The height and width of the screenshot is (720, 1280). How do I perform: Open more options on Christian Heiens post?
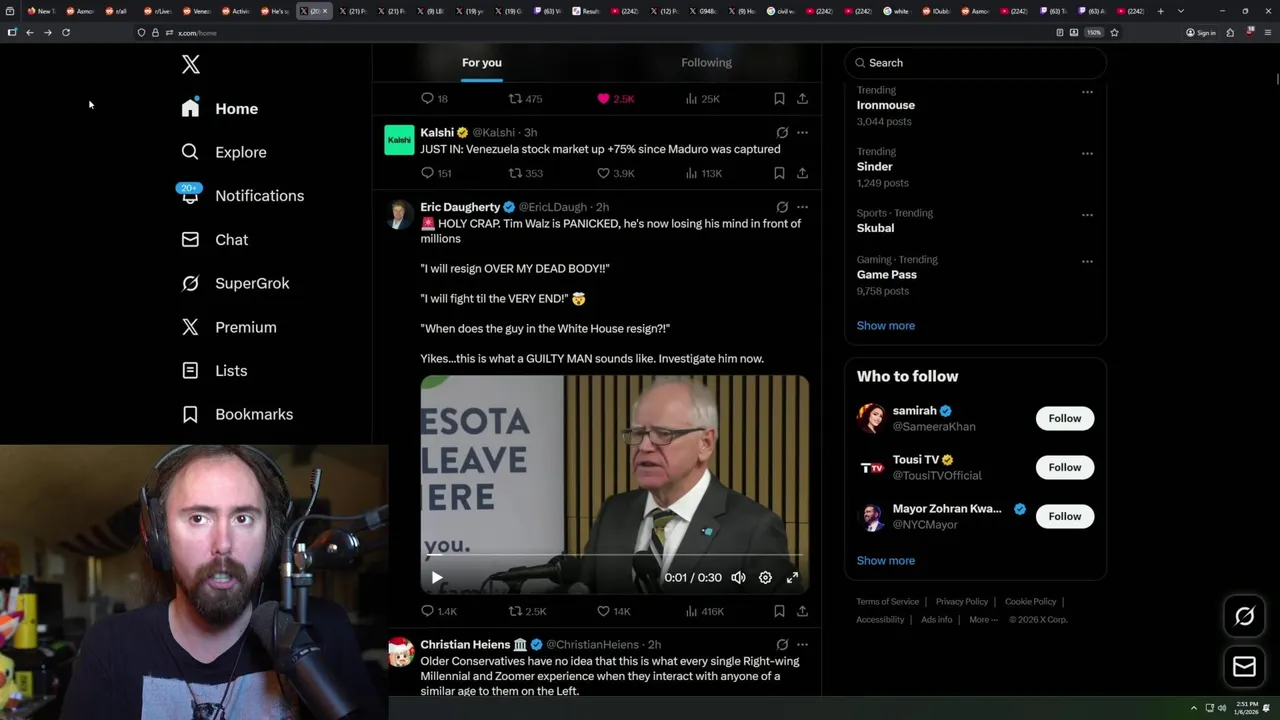[x=802, y=645]
